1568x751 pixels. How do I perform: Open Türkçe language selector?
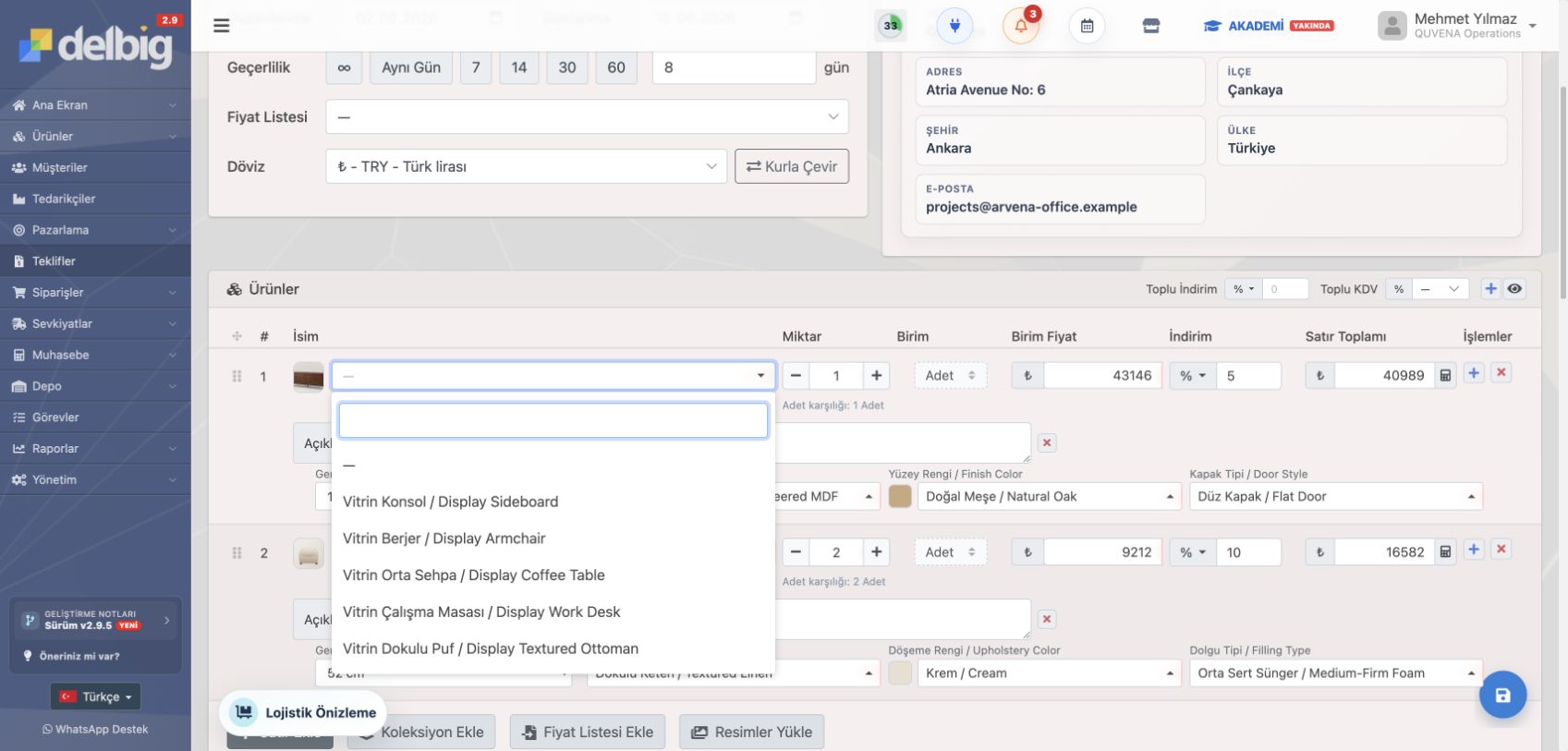click(x=96, y=696)
